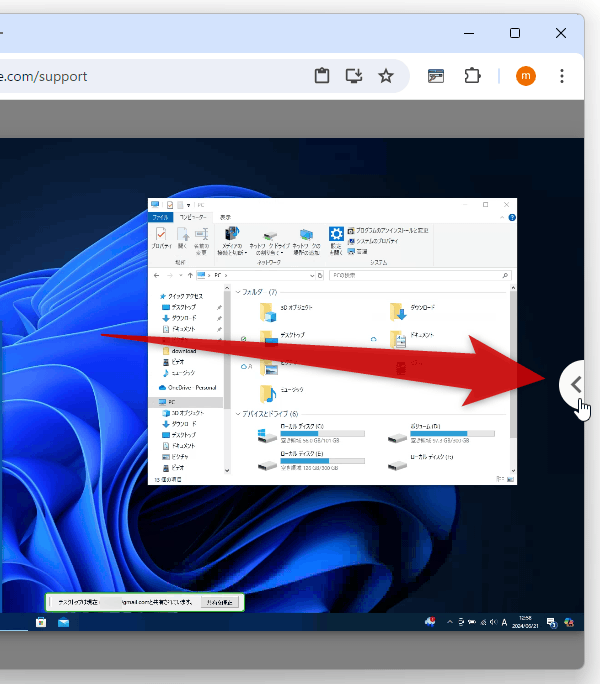The width and height of the screenshot is (600, 684).
Task: Show hidden tray icons caret
Action: tap(449, 622)
